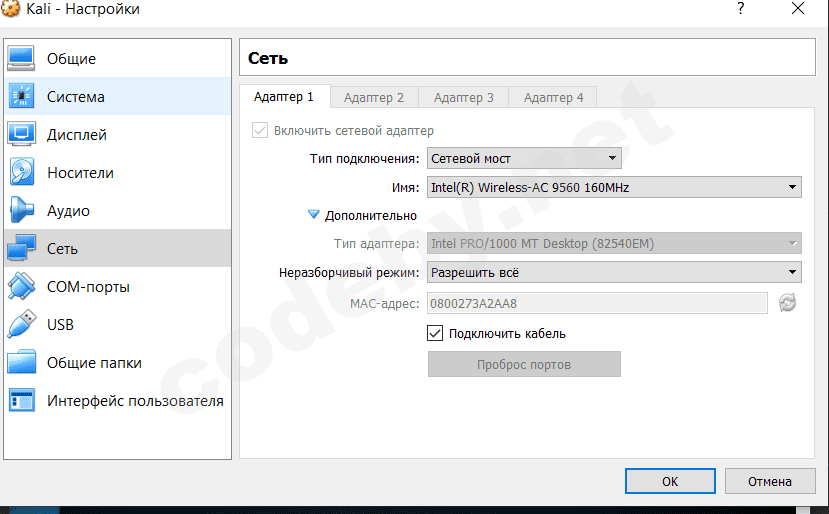Select the Сеть sidebar label
The height and width of the screenshot is (514, 829).
pos(62,249)
